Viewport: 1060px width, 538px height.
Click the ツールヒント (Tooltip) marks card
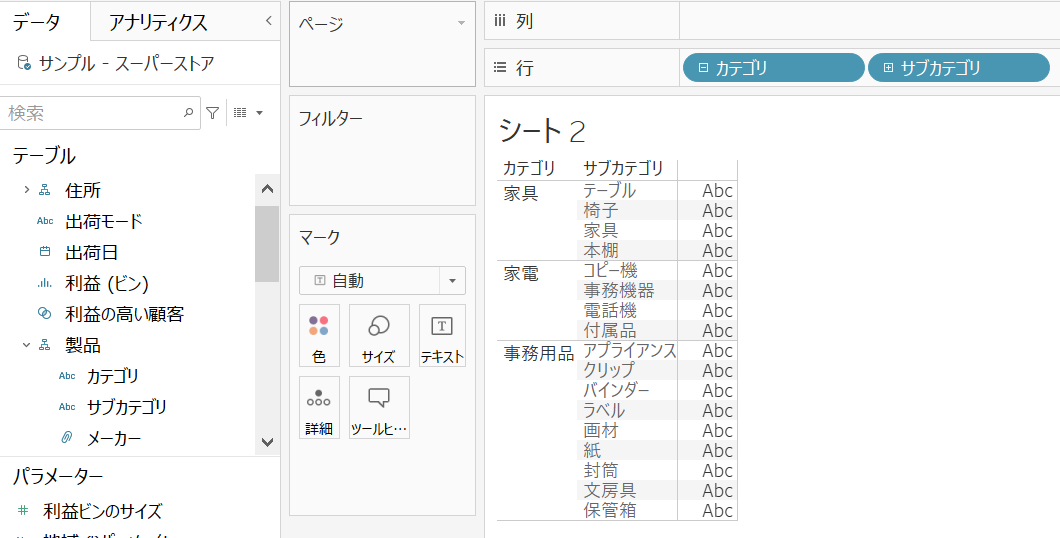point(379,407)
